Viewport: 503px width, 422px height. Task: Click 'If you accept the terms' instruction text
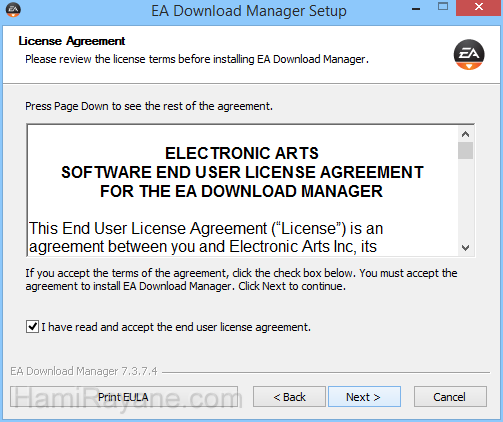(x=241, y=280)
